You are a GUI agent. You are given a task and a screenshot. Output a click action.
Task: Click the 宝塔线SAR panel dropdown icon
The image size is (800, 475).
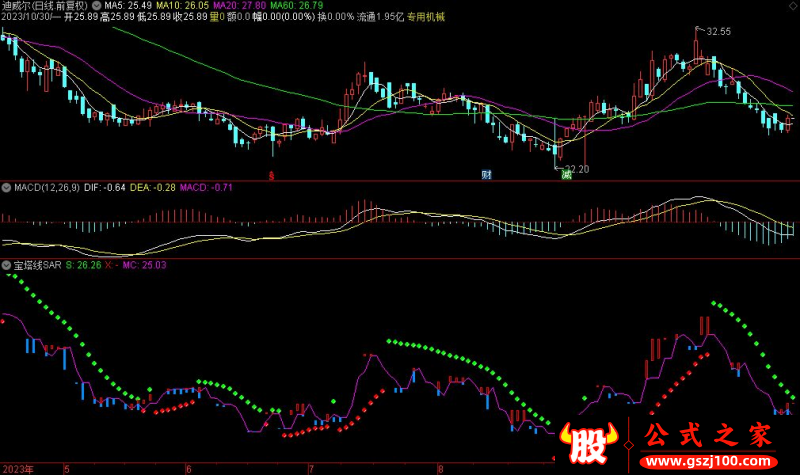click(x=6, y=266)
